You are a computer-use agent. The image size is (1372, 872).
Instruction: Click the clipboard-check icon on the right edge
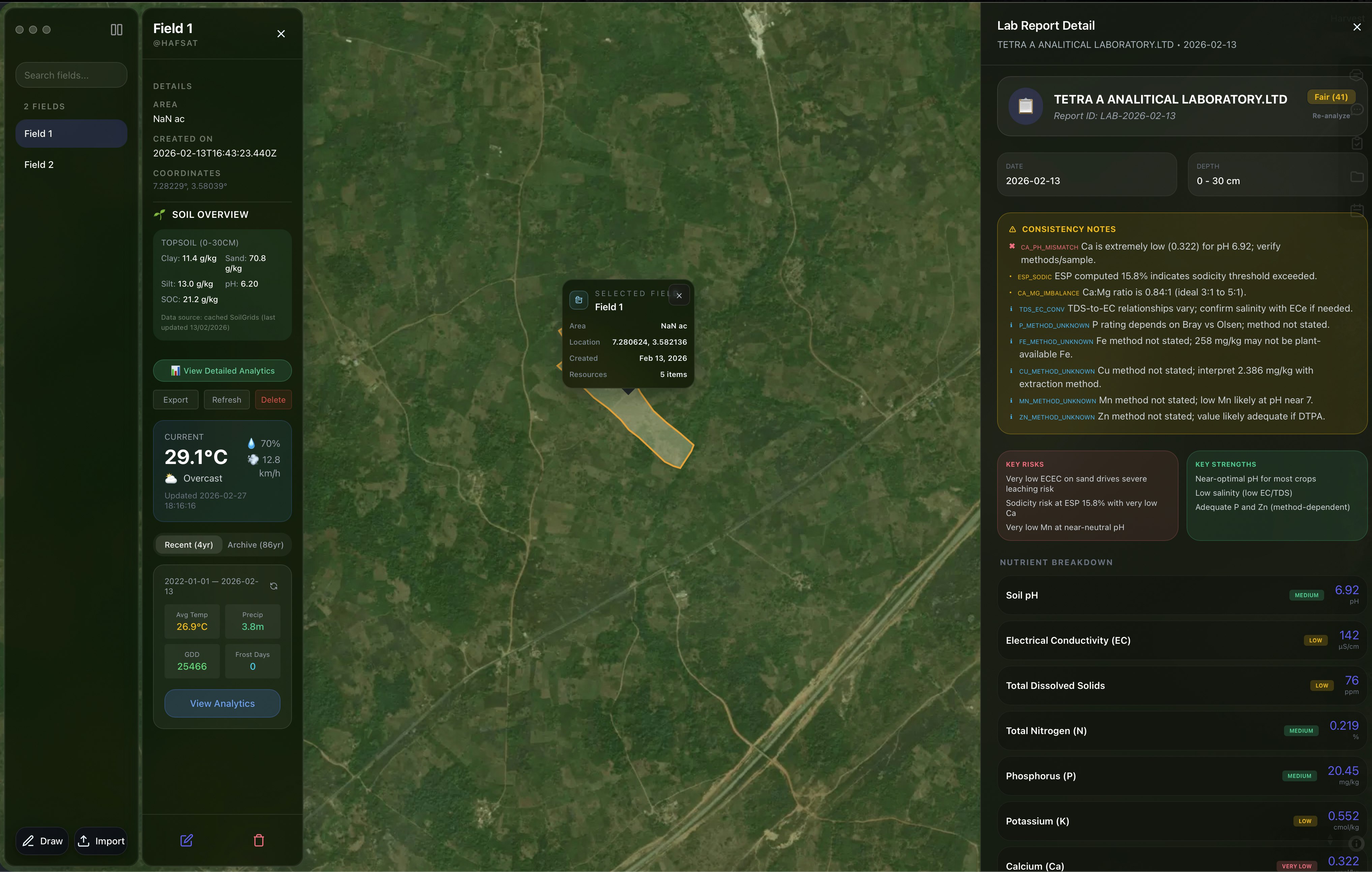(x=1356, y=144)
